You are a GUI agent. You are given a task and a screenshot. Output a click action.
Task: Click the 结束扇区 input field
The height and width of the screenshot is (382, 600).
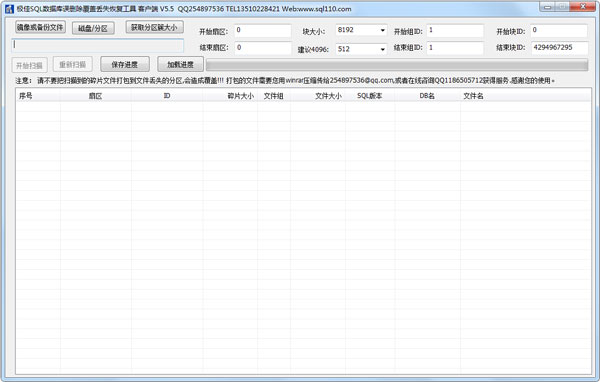(262, 48)
